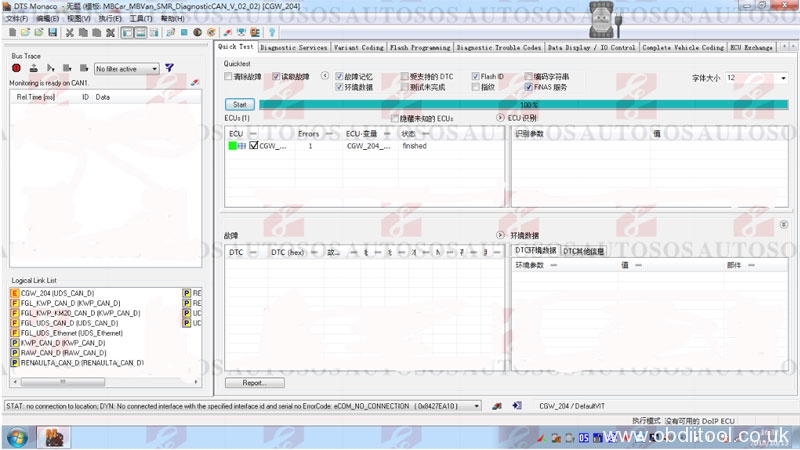Open the 工具(T) menu

click(141, 18)
